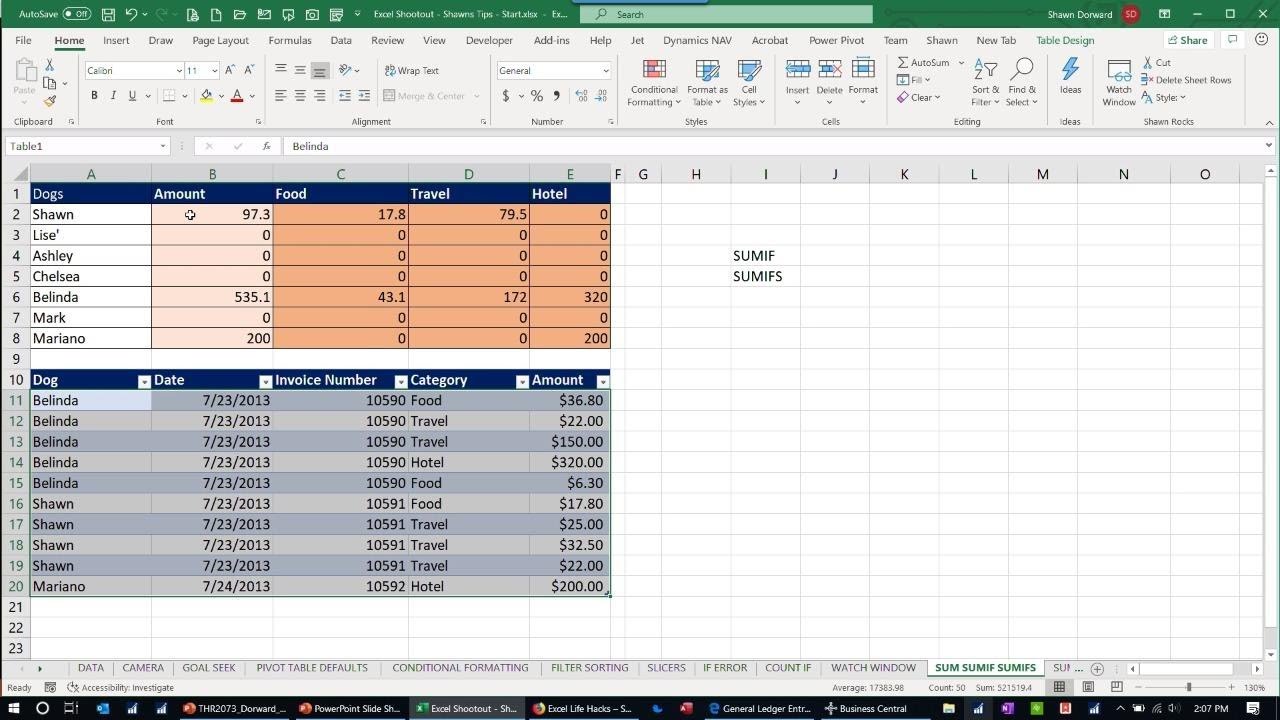The width and height of the screenshot is (1280, 720).
Task: Click the Insert cells icon
Action: click(797, 70)
